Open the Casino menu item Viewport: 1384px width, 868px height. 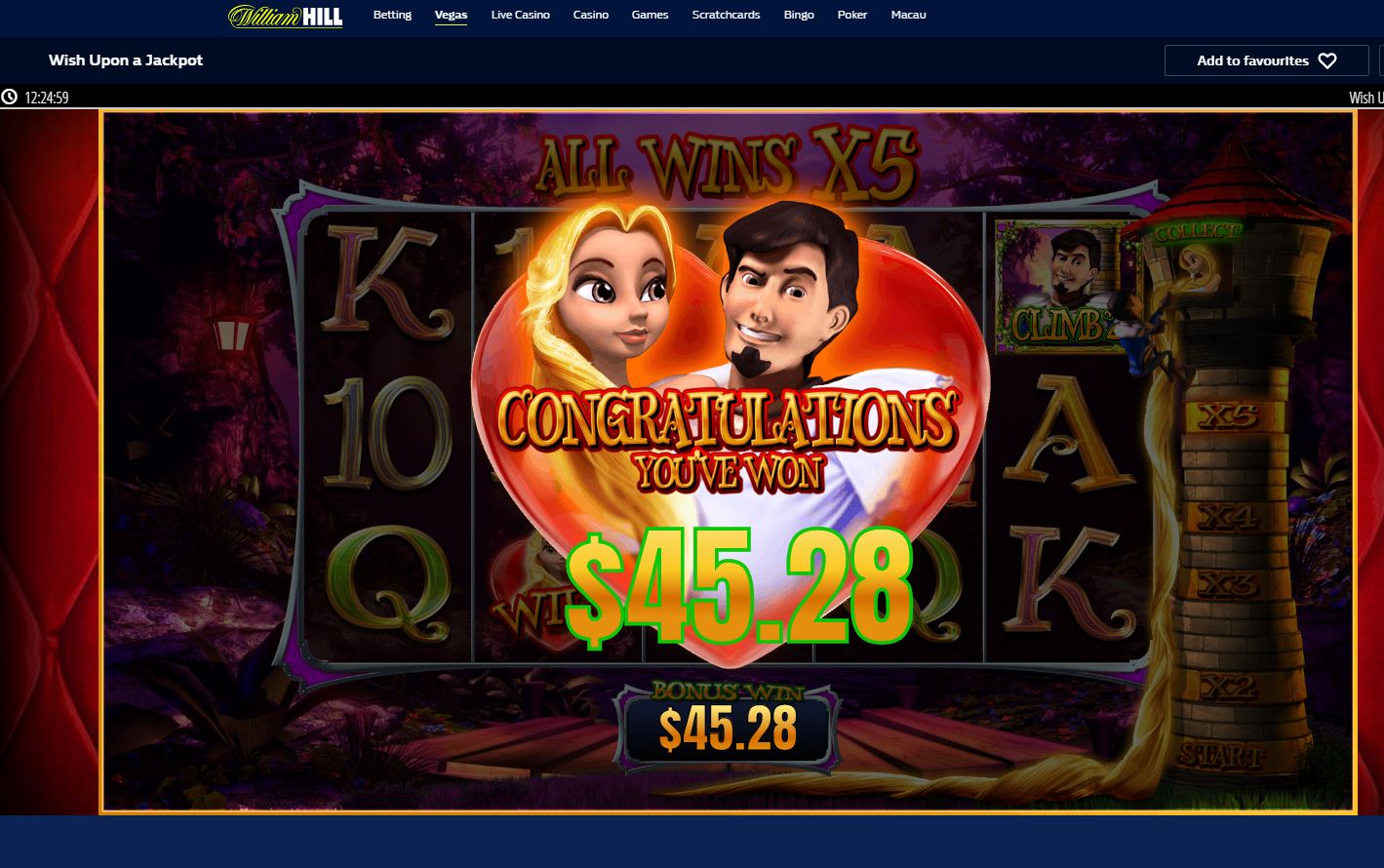(x=591, y=15)
